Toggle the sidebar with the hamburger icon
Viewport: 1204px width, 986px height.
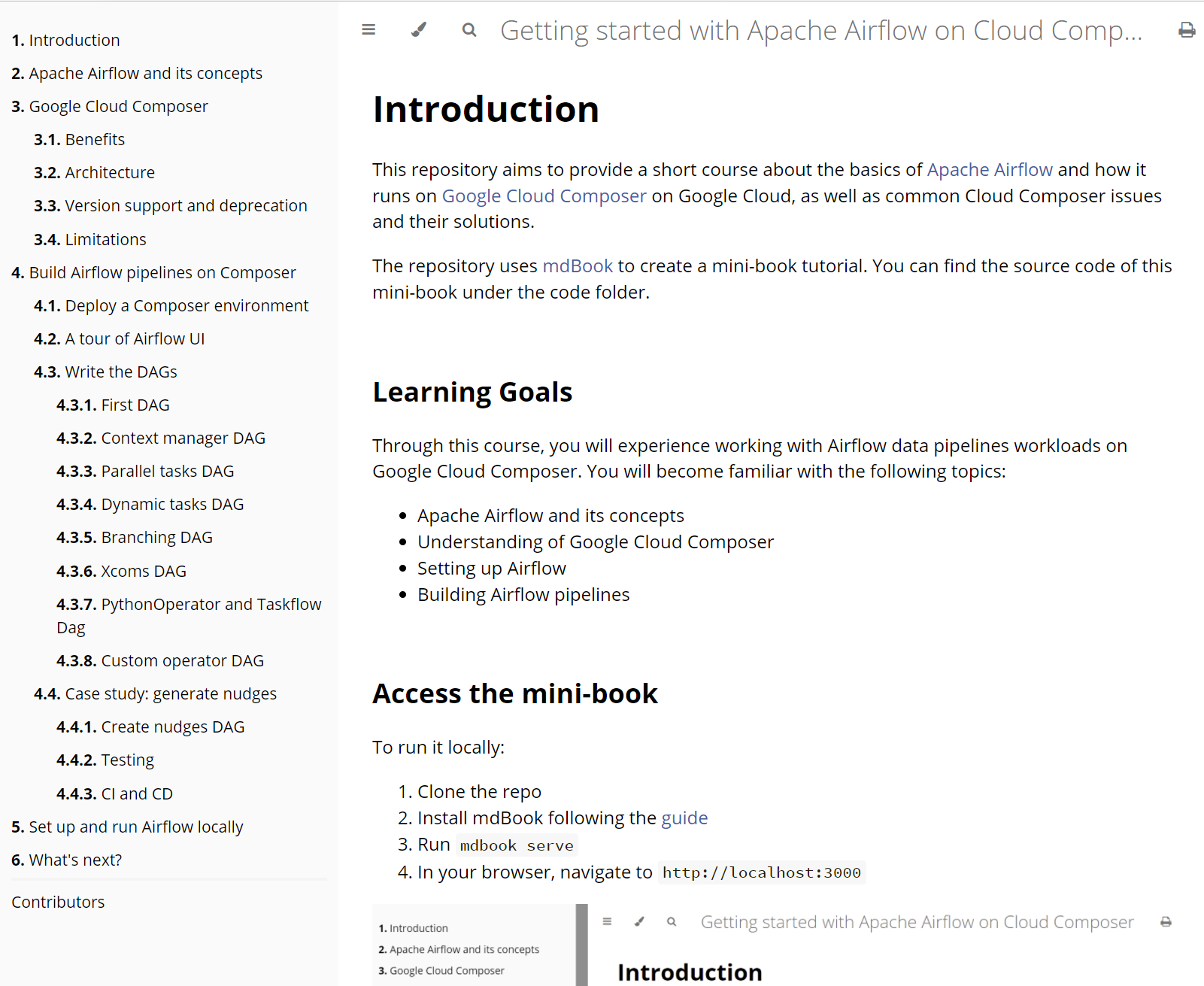[368, 30]
